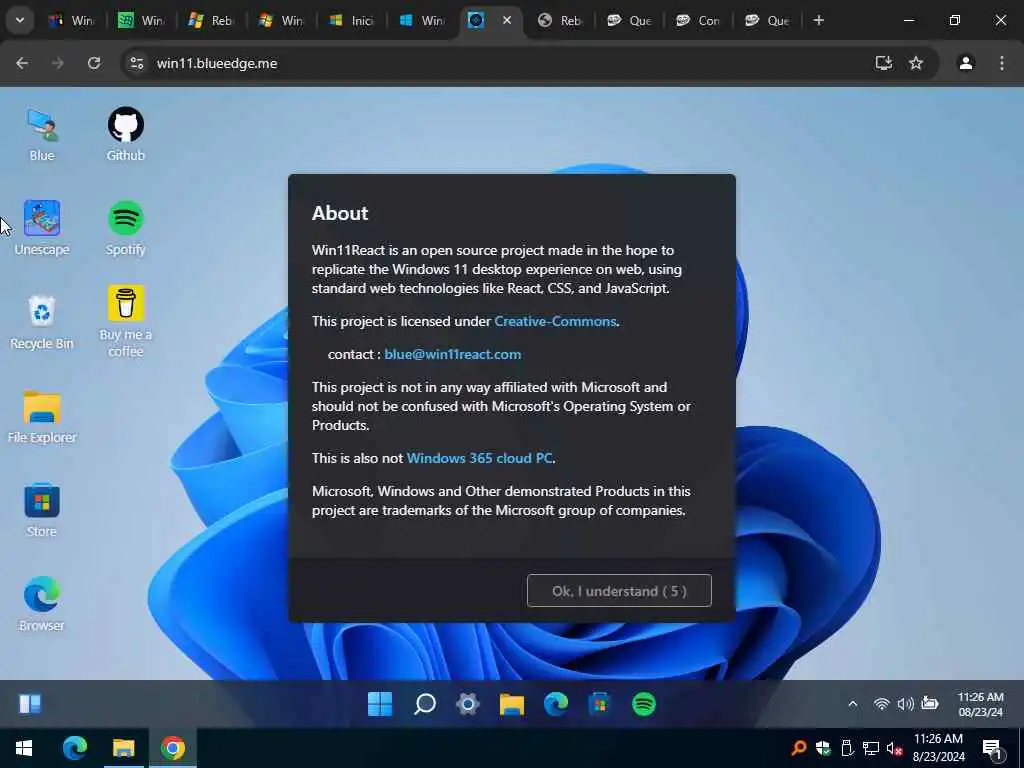Open Spotify in the Win11 taskbar
Viewport: 1024px width, 768px height.
pos(644,704)
